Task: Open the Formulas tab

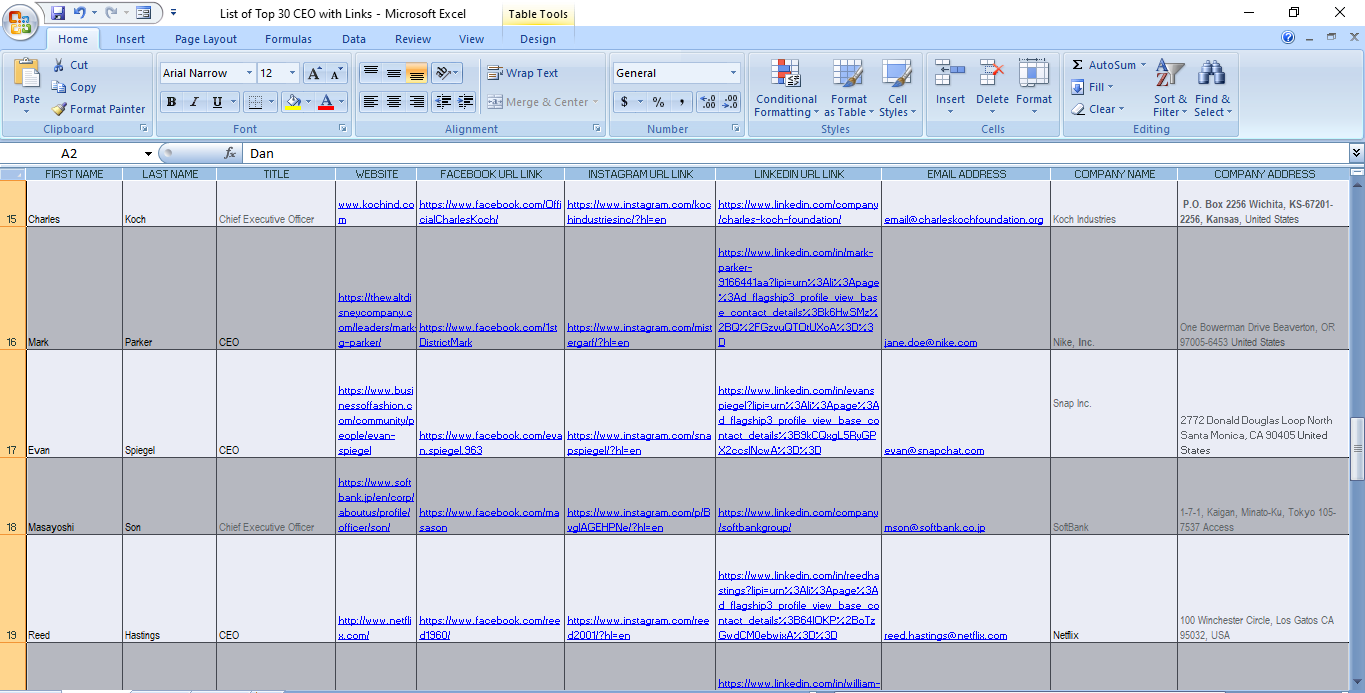Action: pyautogui.click(x=288, y=39)
